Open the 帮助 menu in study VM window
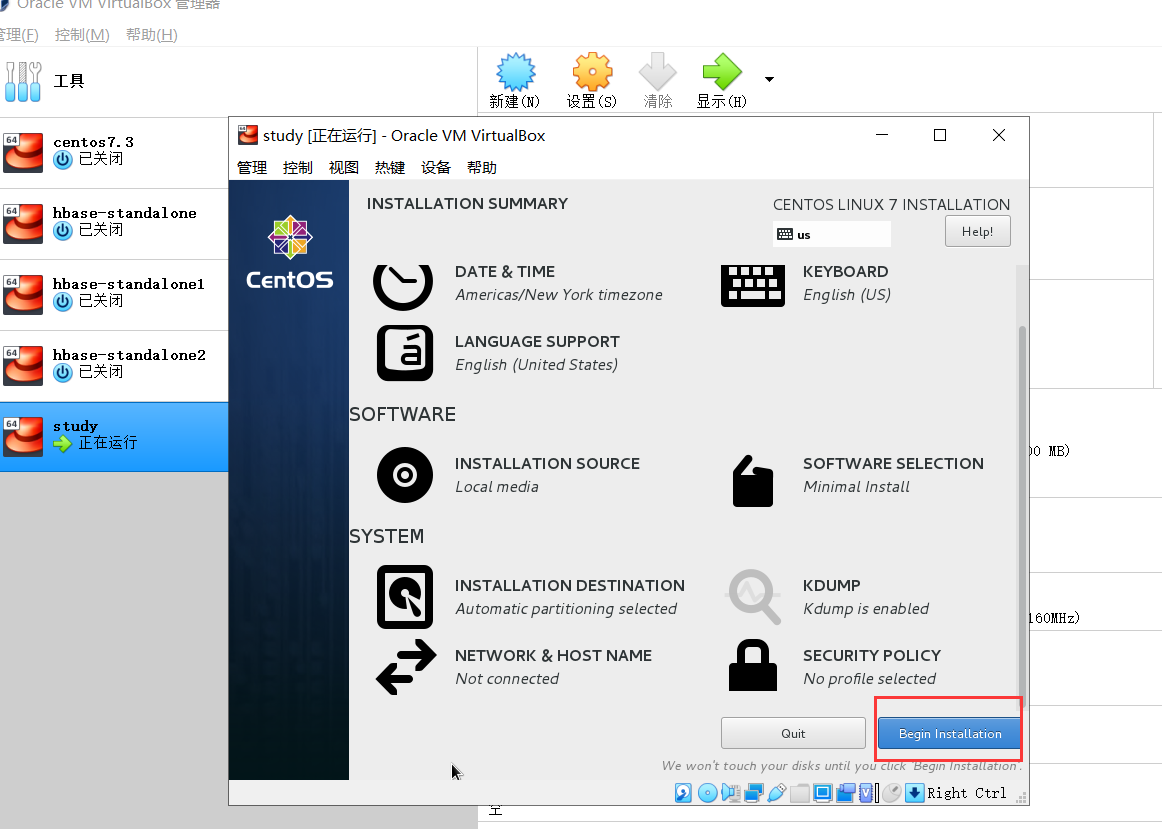 click(x=482, y=167)
